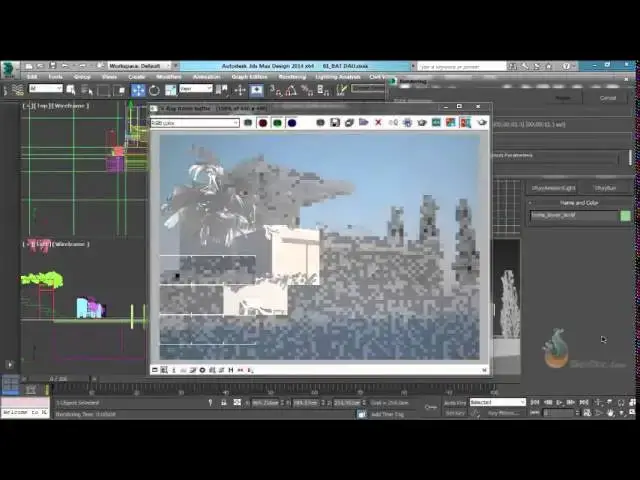The image size is (640, 480).
Task: Click the object color swatch next to name
Action: point(625,216)
